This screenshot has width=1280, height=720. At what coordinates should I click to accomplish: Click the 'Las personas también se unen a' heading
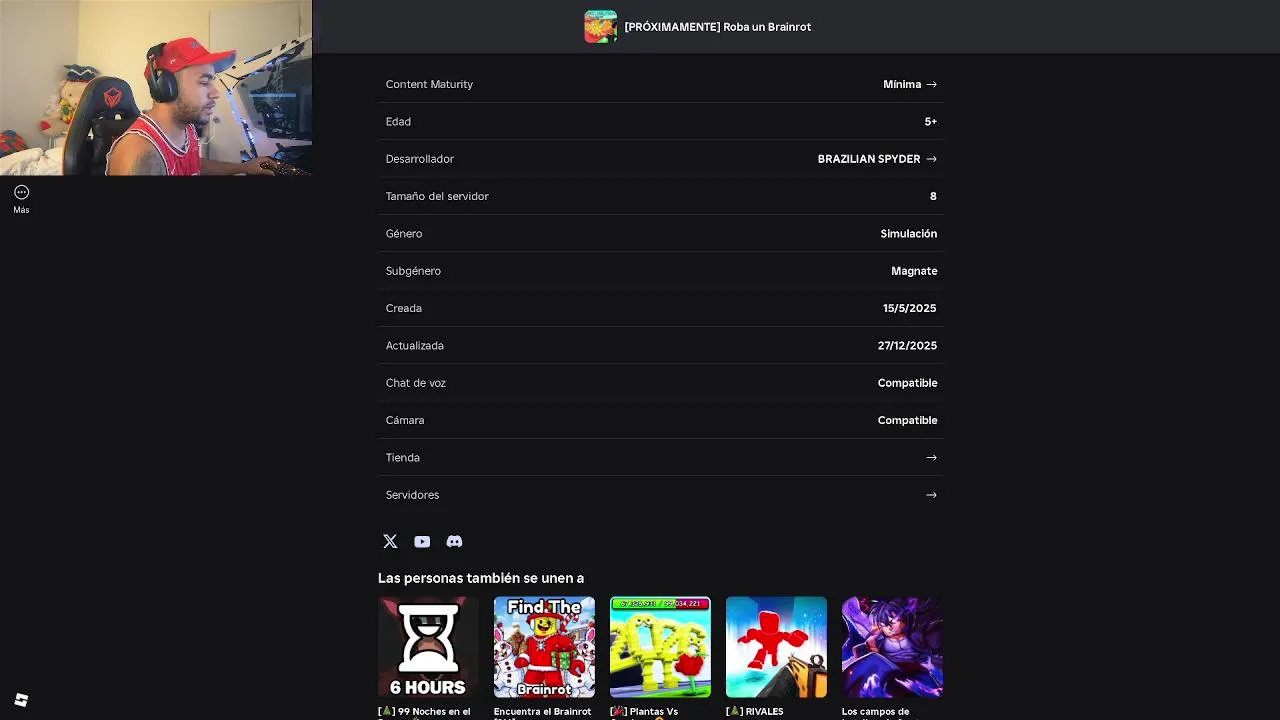[481, 578]
